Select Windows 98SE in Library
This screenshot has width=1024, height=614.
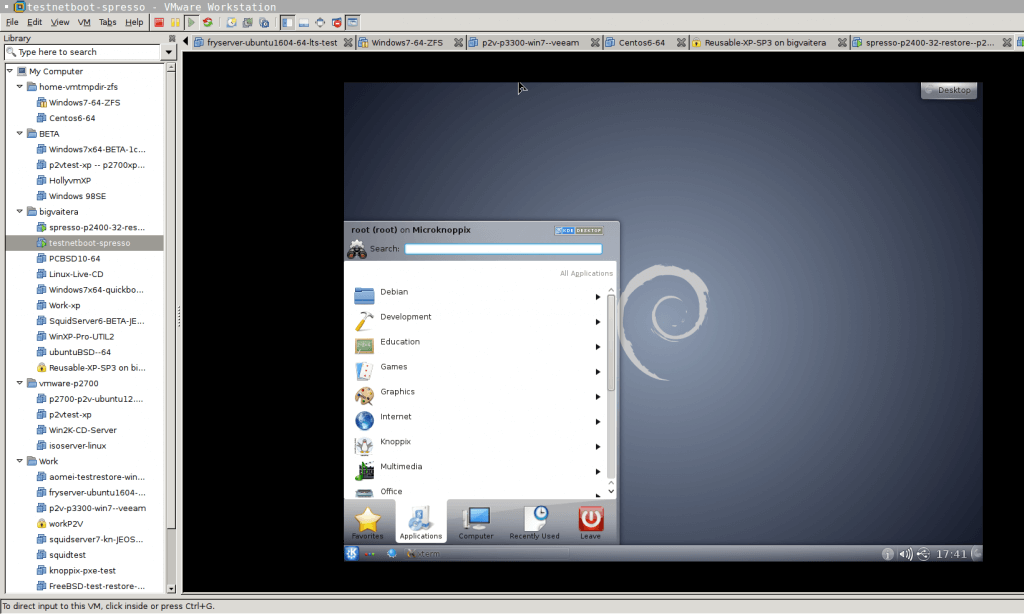[77, 196]
